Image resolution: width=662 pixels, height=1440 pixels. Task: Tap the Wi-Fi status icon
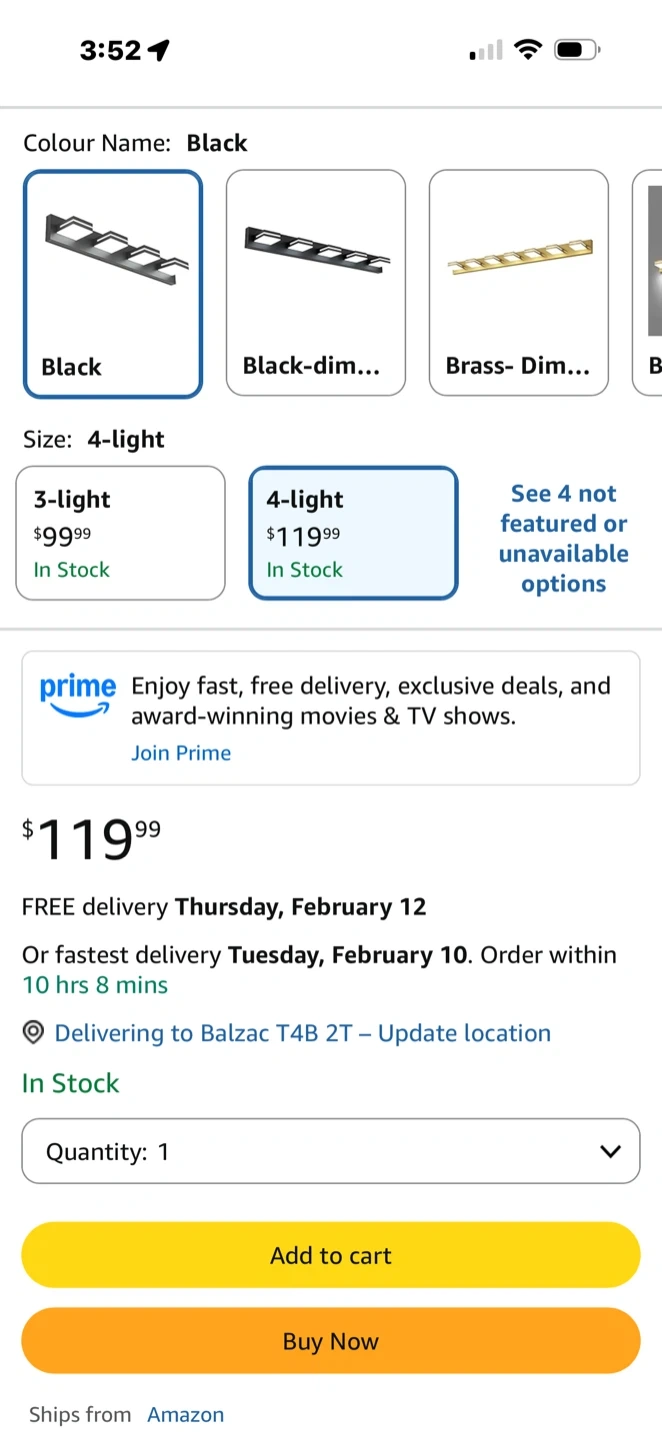(527, 49)
